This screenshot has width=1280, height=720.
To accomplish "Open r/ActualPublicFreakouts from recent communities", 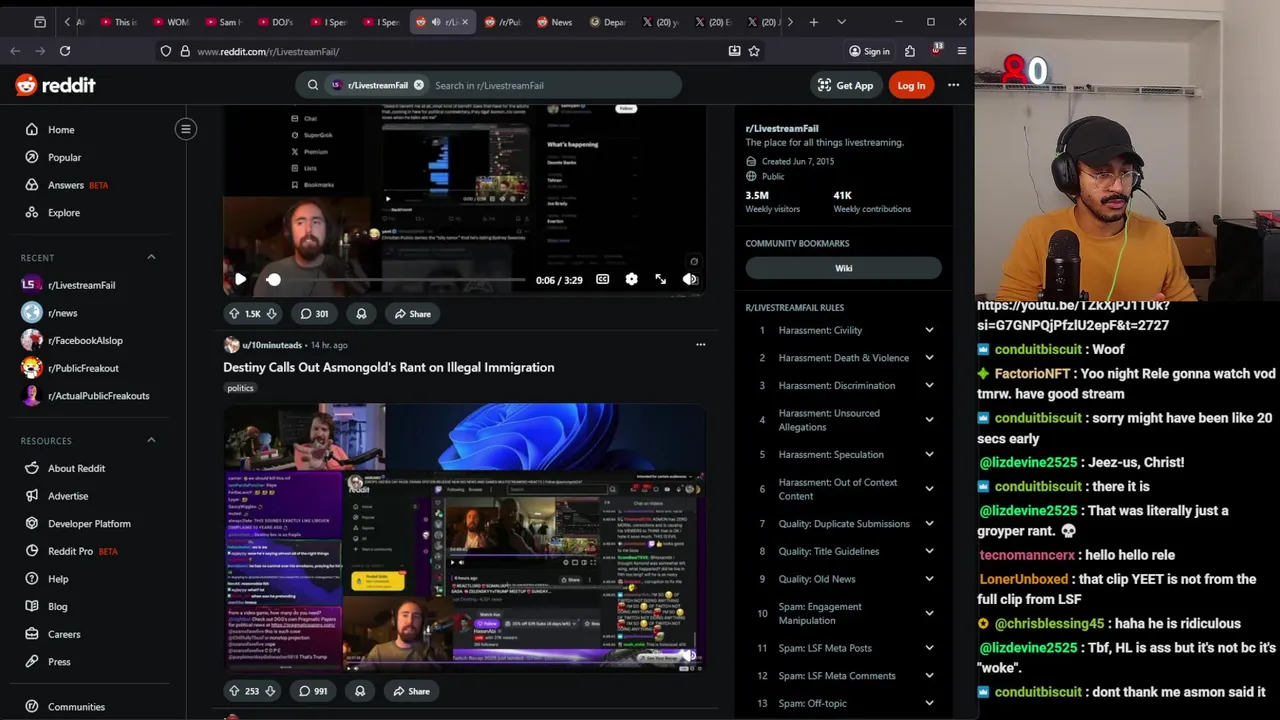I will click(x=98, y=396).
